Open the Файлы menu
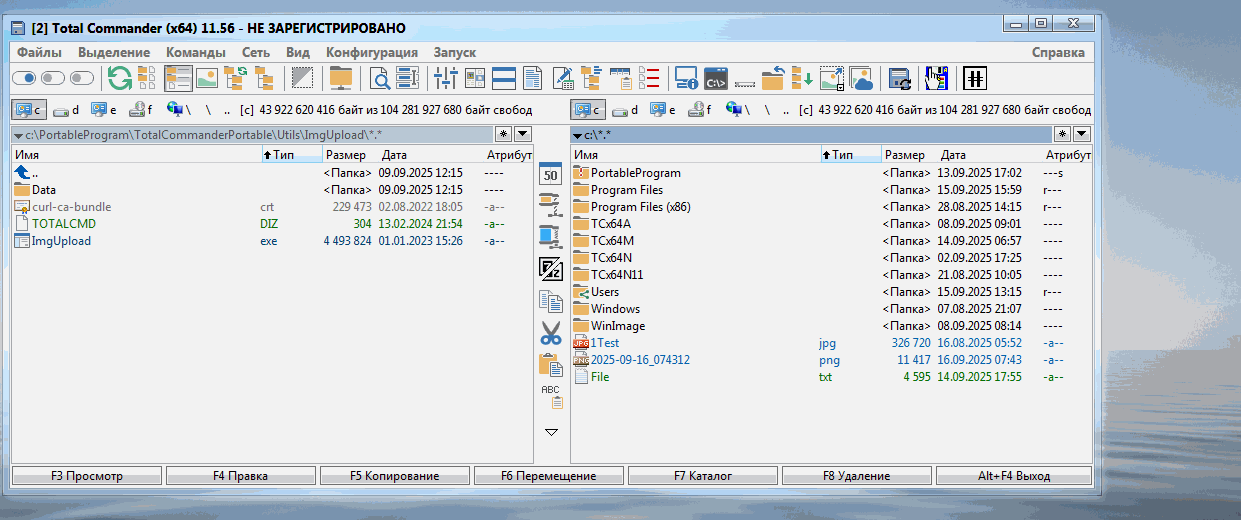 [x=39, y=52]
